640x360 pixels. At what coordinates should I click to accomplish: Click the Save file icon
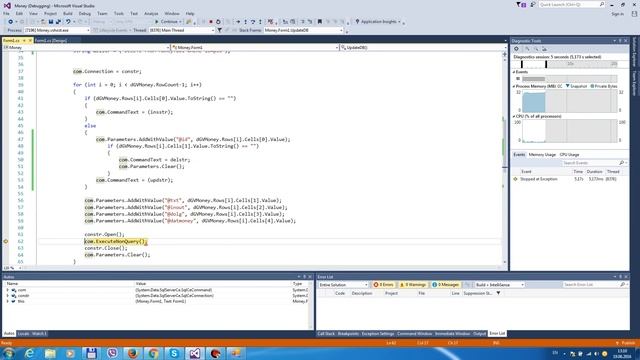pos(51,22)
